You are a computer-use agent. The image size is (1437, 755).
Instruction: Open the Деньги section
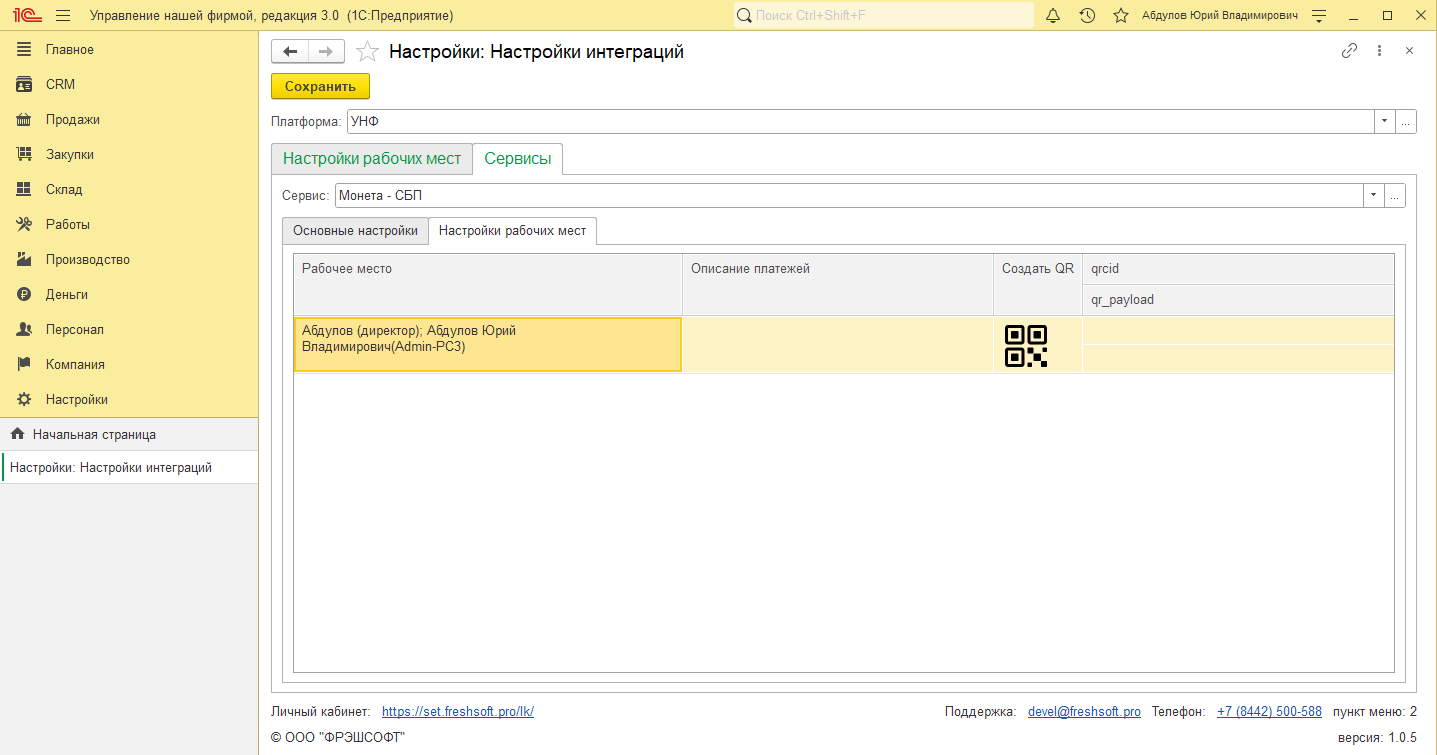click(x=66, y=295)
